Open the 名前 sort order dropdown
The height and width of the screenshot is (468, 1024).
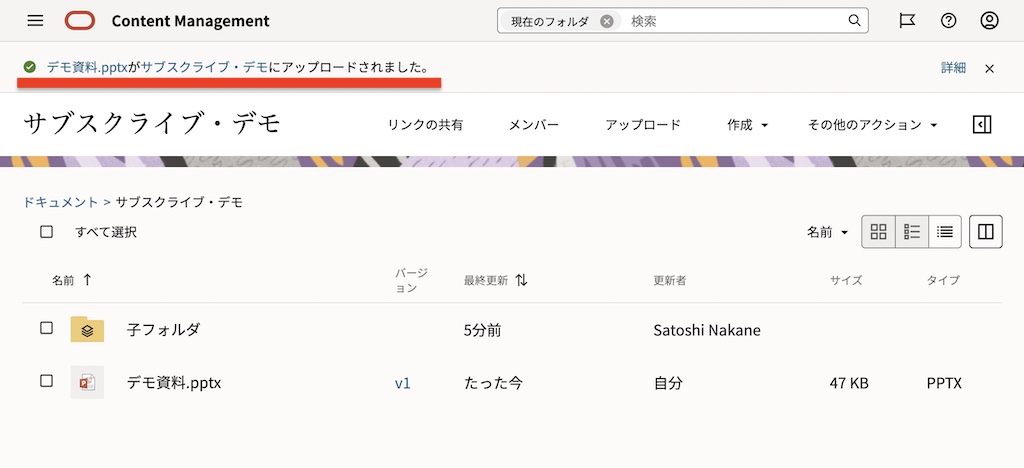click(827, 232)
